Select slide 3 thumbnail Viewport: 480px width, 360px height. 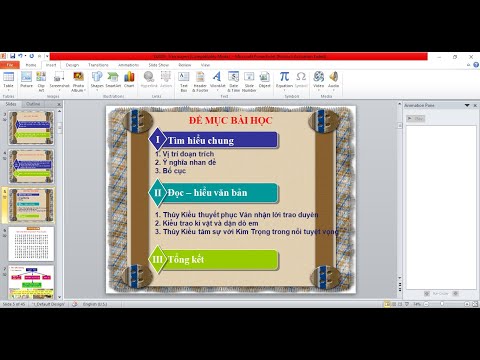[x=31, y=128]
